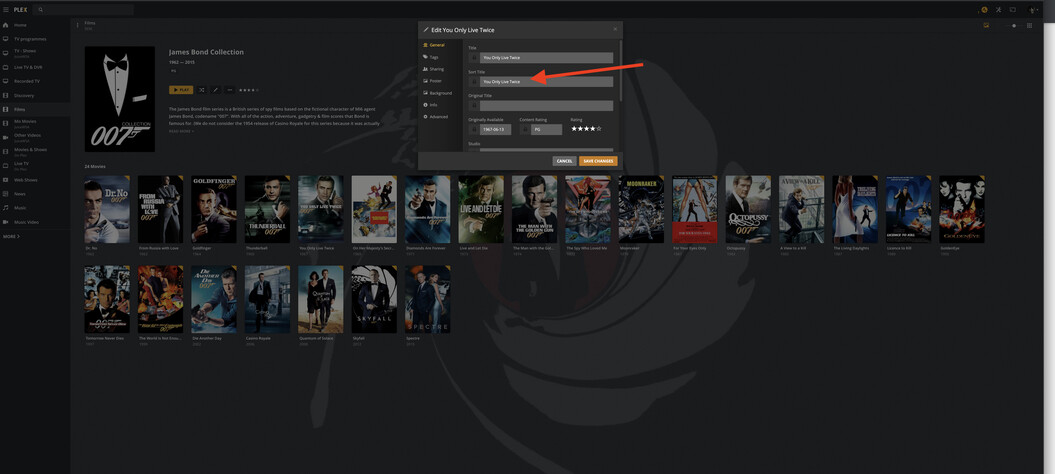This screenshot has height=474, width=1055.
Task: Open the Octopussy poster
Action: pyautogui.click(x=748, y=209)
